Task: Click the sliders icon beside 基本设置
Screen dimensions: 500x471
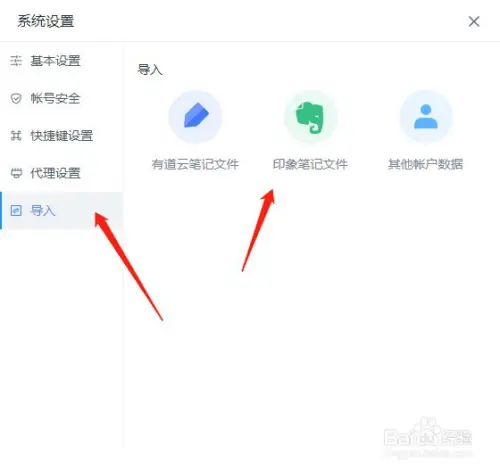Action: pyautogui.click(x=16, y=61)
